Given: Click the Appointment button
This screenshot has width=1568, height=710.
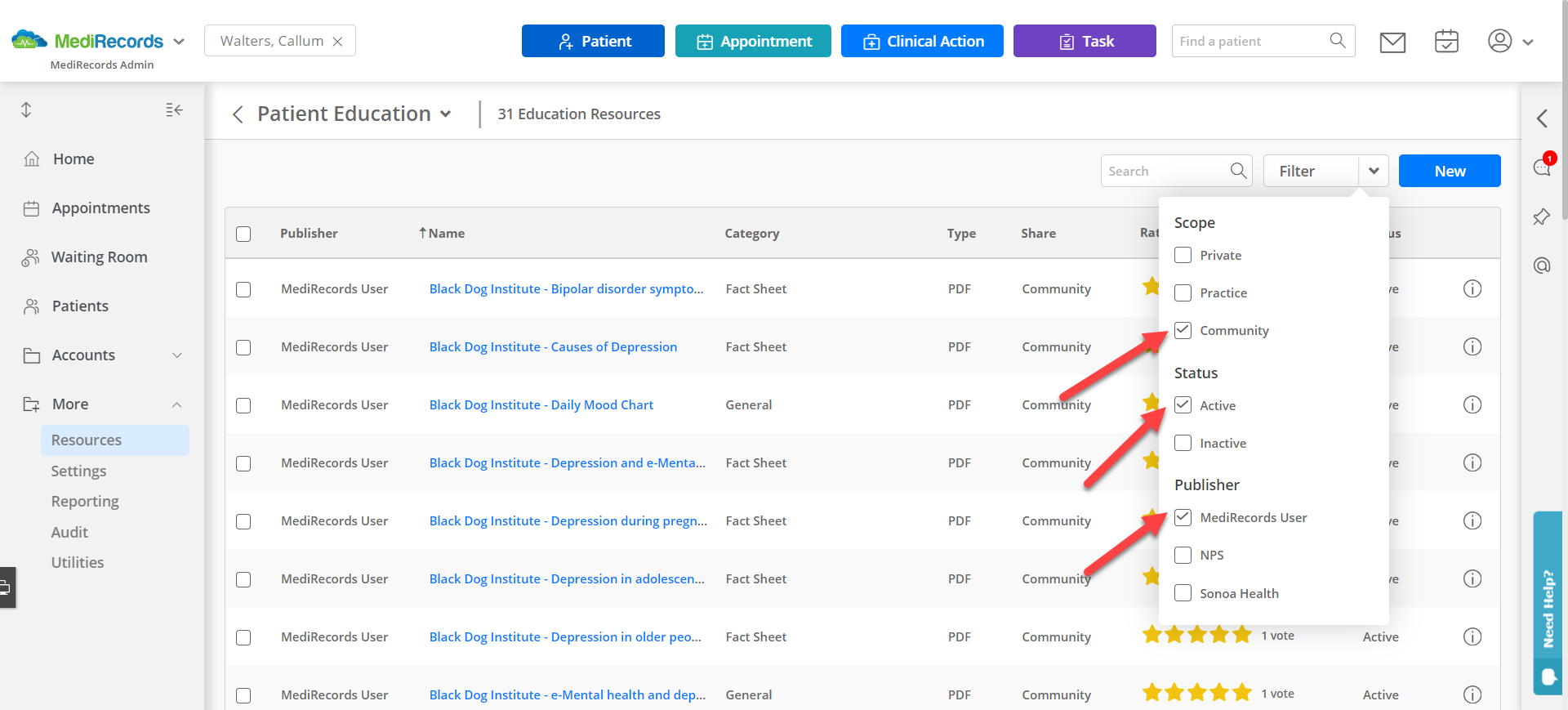Looking at the screenshot, I should [753, 41].
